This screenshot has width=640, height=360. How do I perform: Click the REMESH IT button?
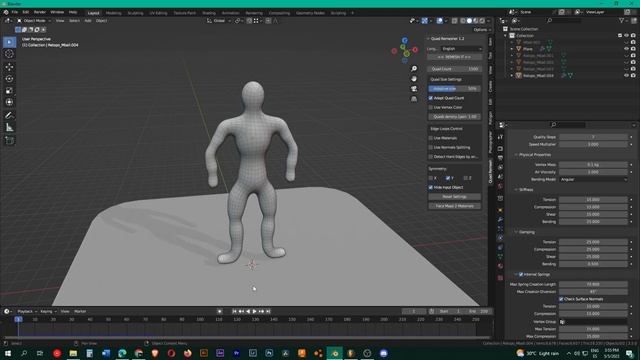tap(454, 57)
